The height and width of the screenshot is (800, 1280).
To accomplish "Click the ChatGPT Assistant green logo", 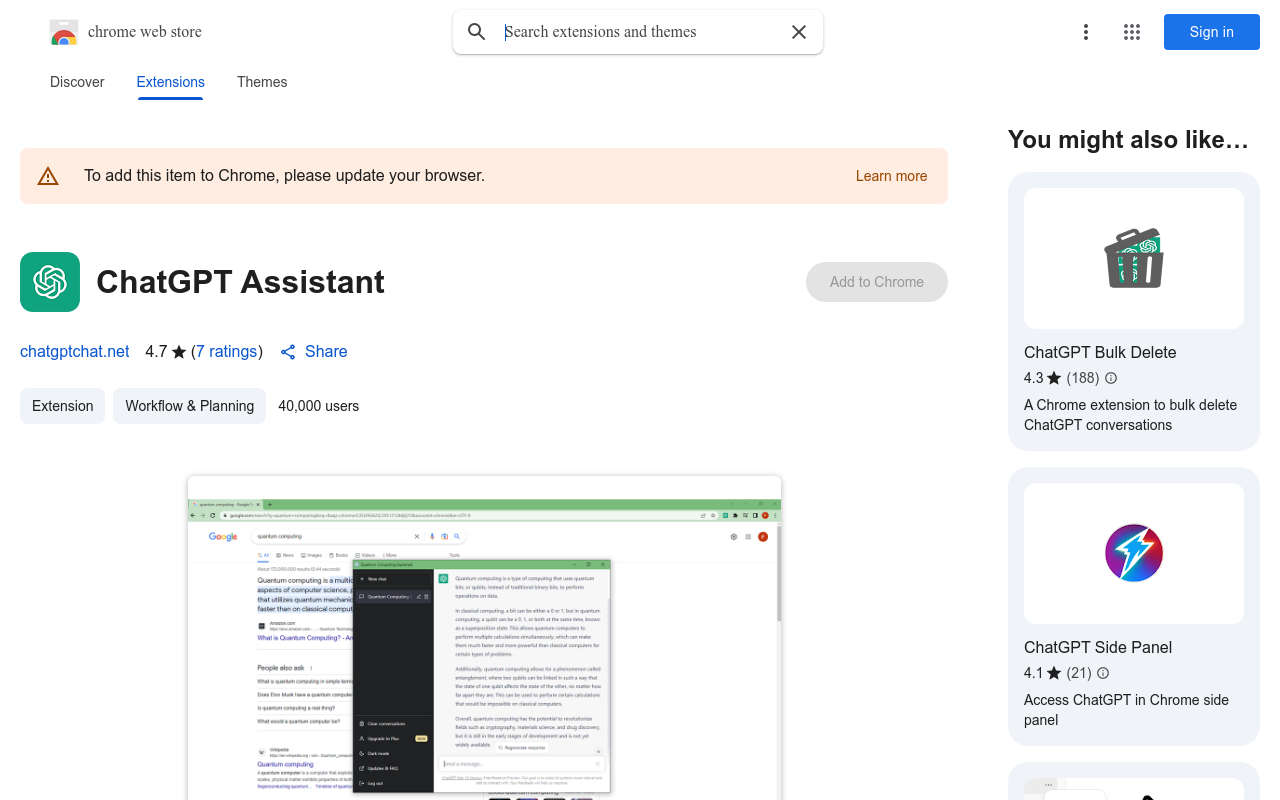I will pos(50,282).
